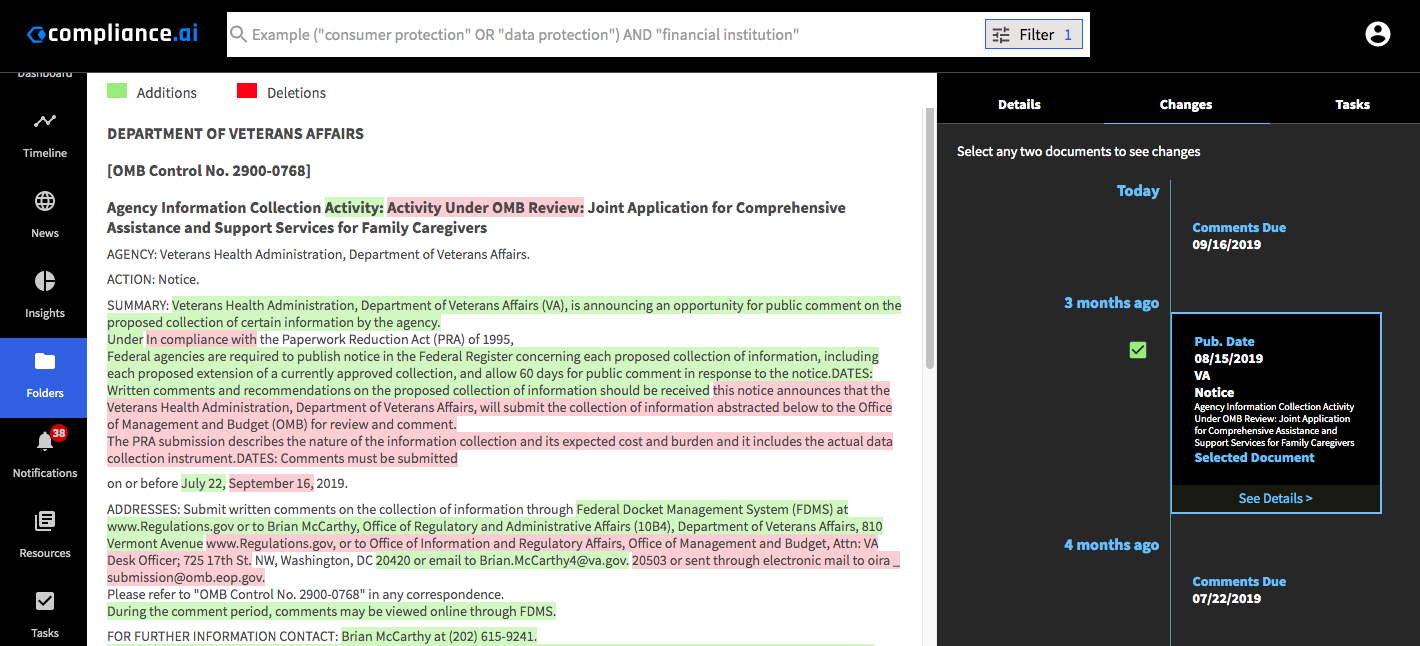Open the Insights pie chart icon
Screen dimensions: 1420x646
[x=45, y=281]
